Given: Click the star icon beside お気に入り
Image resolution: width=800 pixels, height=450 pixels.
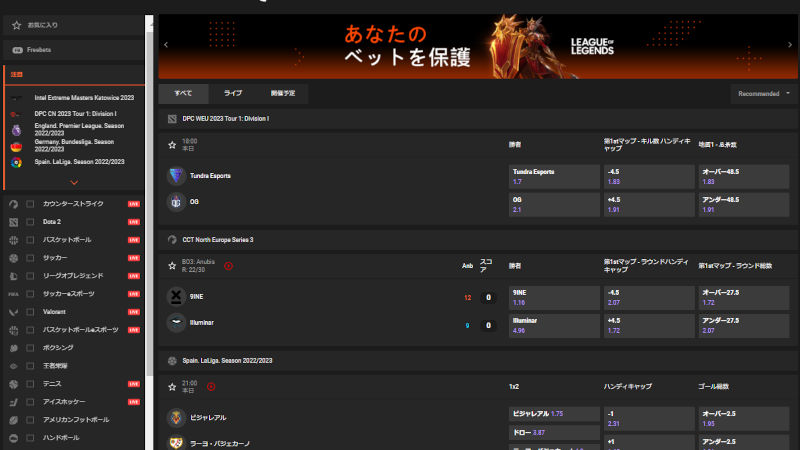Looking at the screenshot, I should pos(17,23).
